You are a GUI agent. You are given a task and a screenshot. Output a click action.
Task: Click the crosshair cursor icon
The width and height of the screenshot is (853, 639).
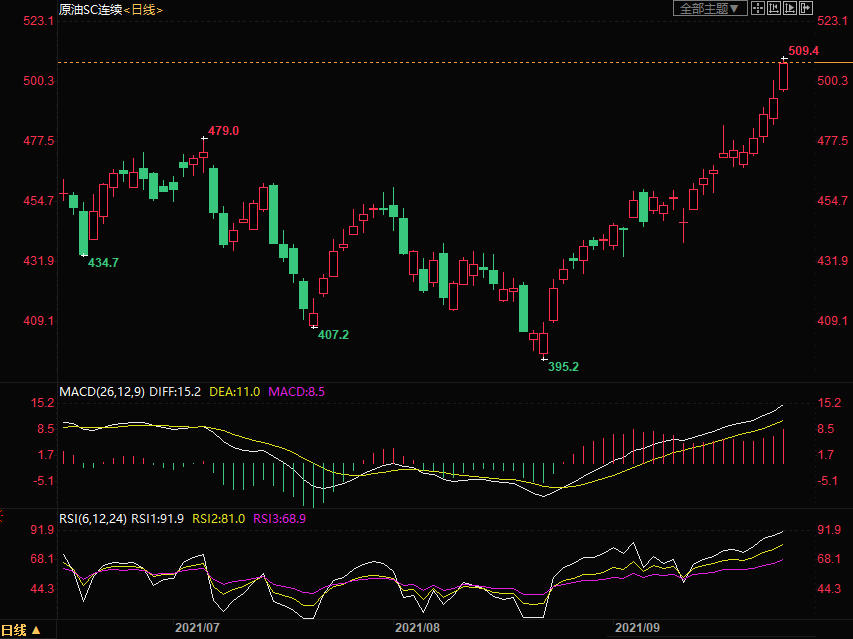(758, 9)
